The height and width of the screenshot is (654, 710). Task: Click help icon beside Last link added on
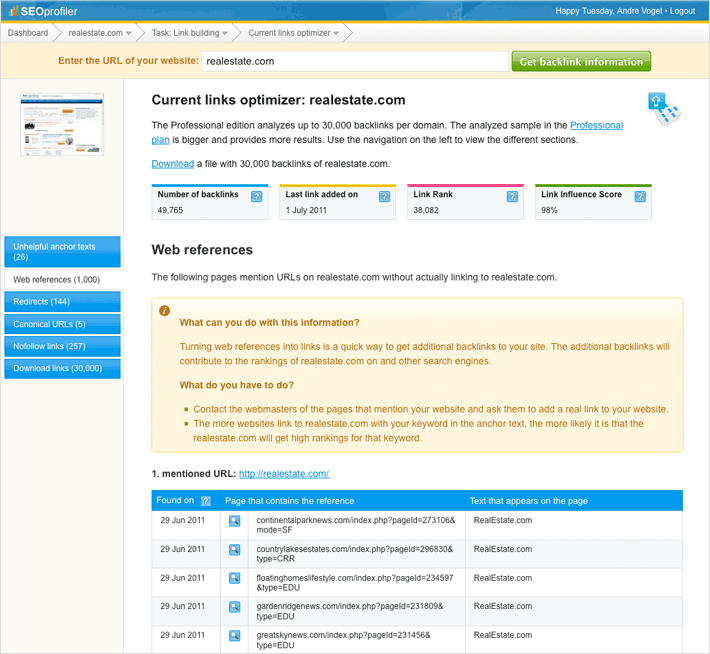click(x=385, y=197)
